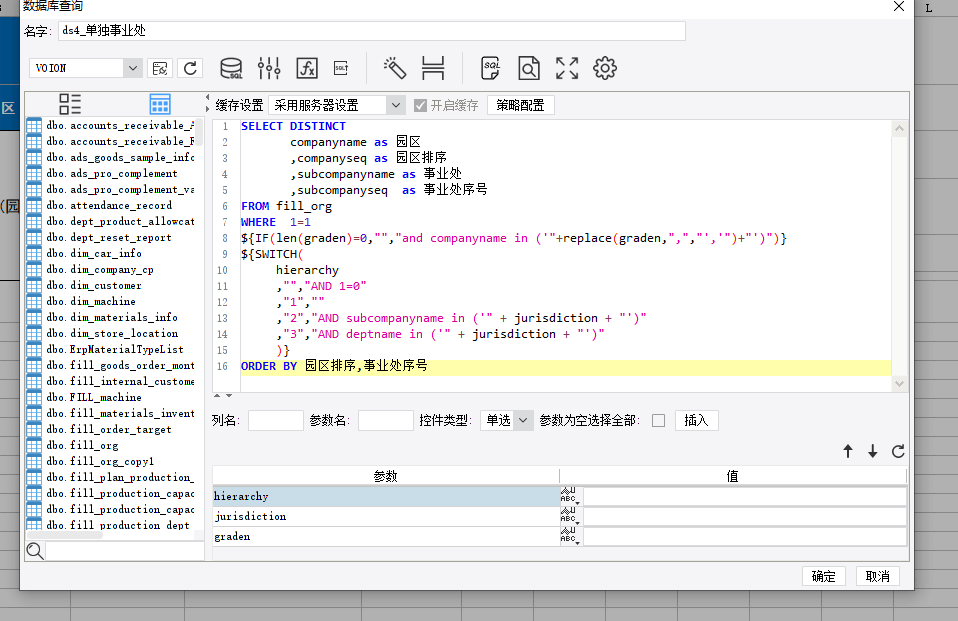Click the table search input box

pos(125,551)
